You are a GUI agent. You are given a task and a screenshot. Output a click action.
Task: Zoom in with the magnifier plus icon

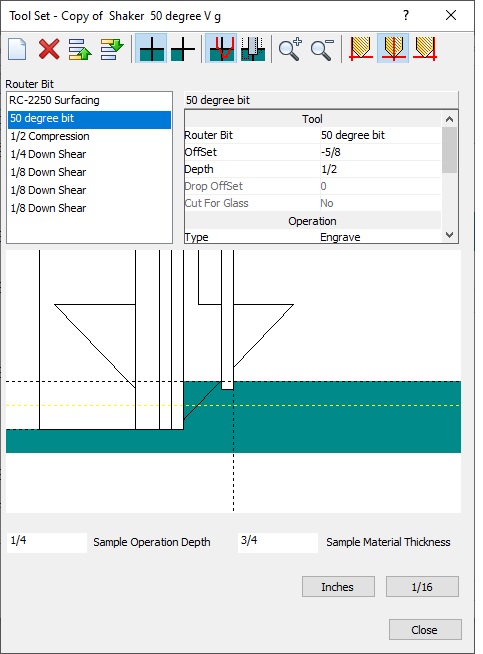[290, 49]
